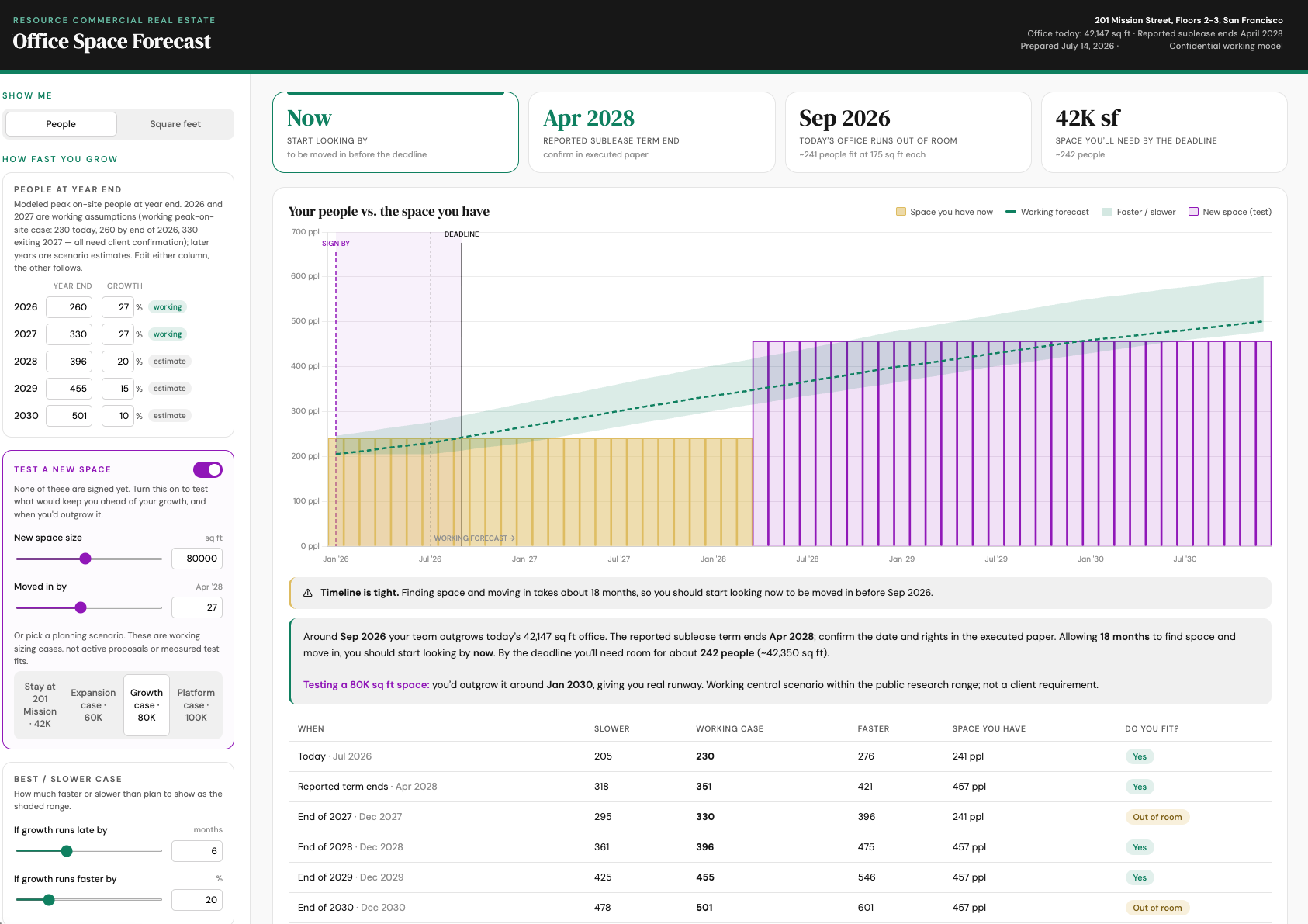Viewport: 1308px width, 924px height.
Task: Select Expansion case 60K scenario
Action: click(93, 705)
